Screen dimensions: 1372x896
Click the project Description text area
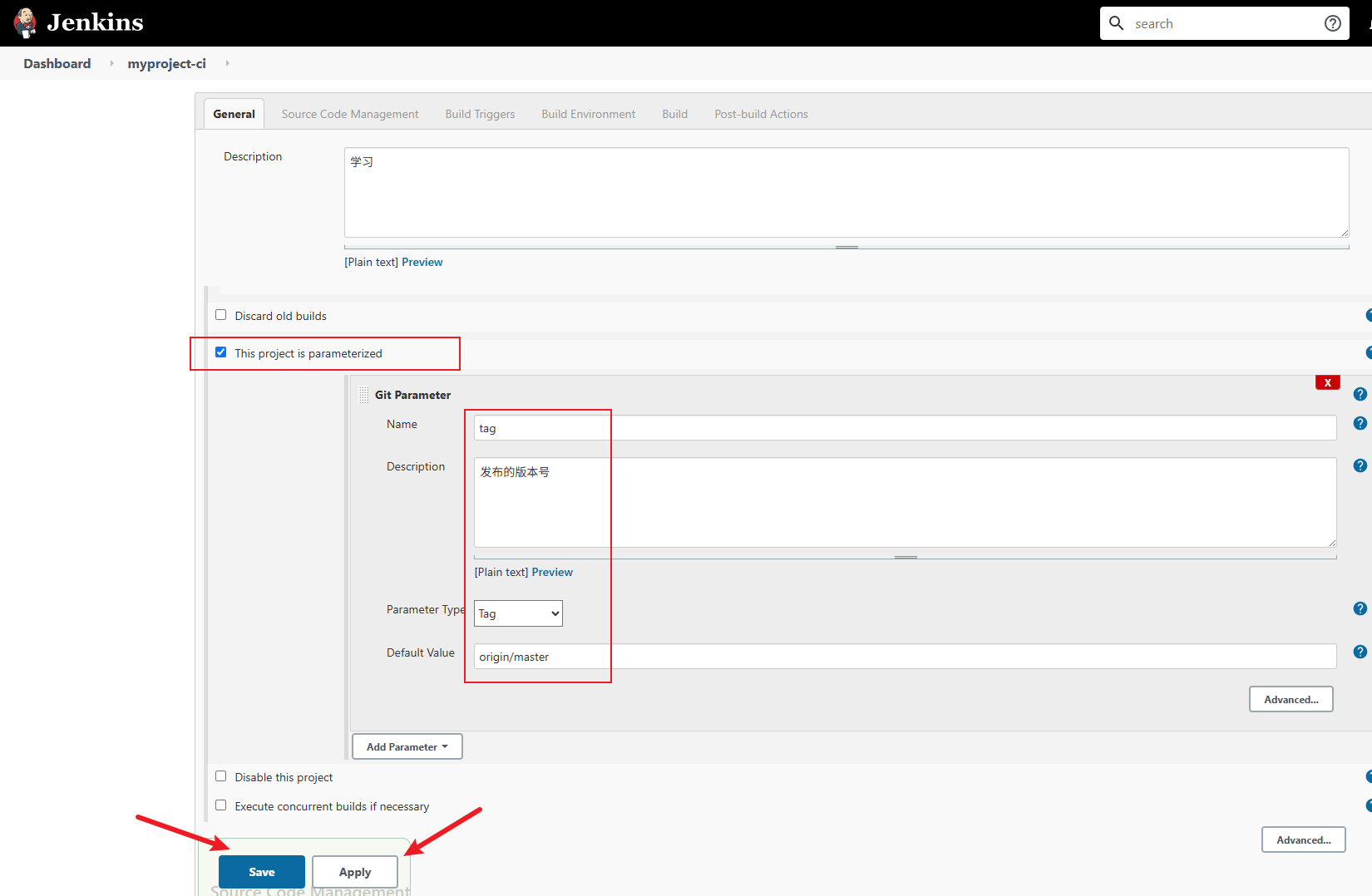click(x=846, y=193)
